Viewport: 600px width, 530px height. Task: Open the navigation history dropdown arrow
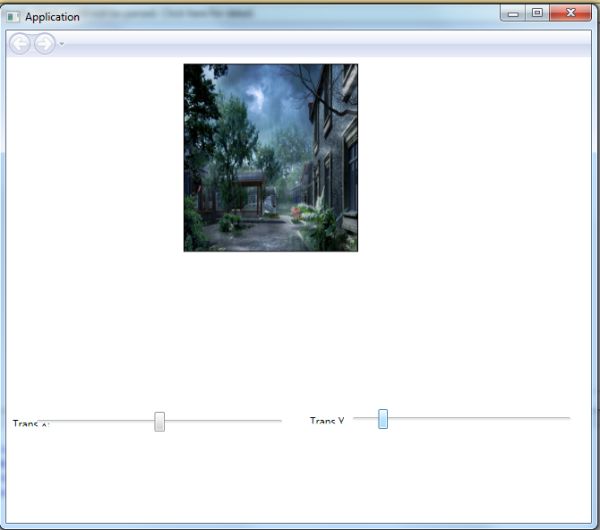click(x=61, y=44)
